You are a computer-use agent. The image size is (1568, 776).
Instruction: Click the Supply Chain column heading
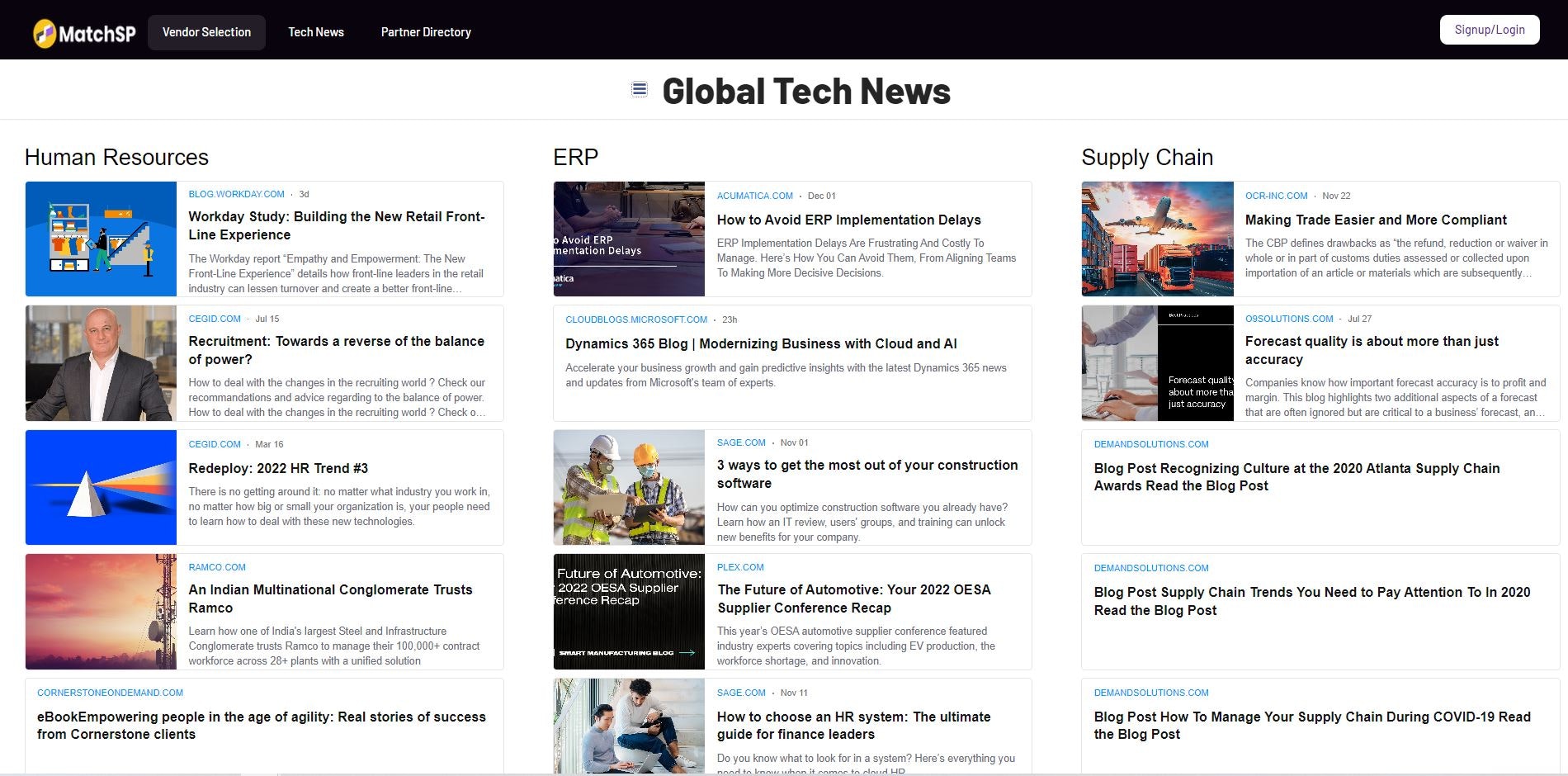1147,157
